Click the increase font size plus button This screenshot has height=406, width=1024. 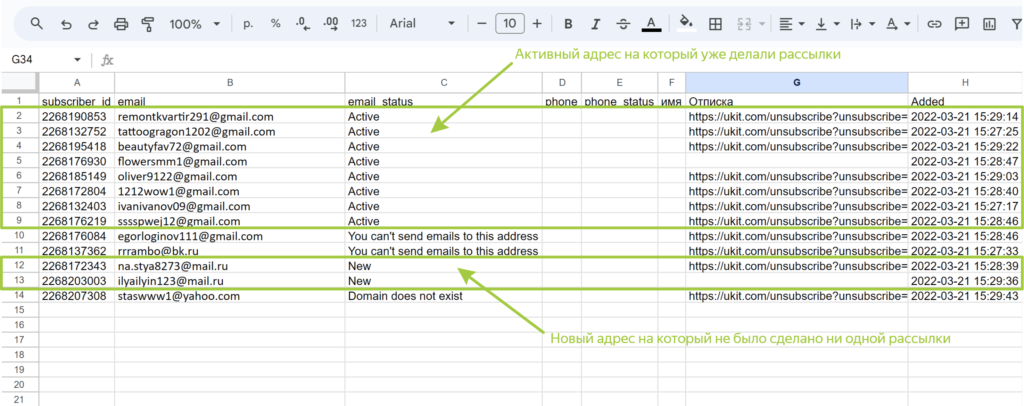(537, 24)
